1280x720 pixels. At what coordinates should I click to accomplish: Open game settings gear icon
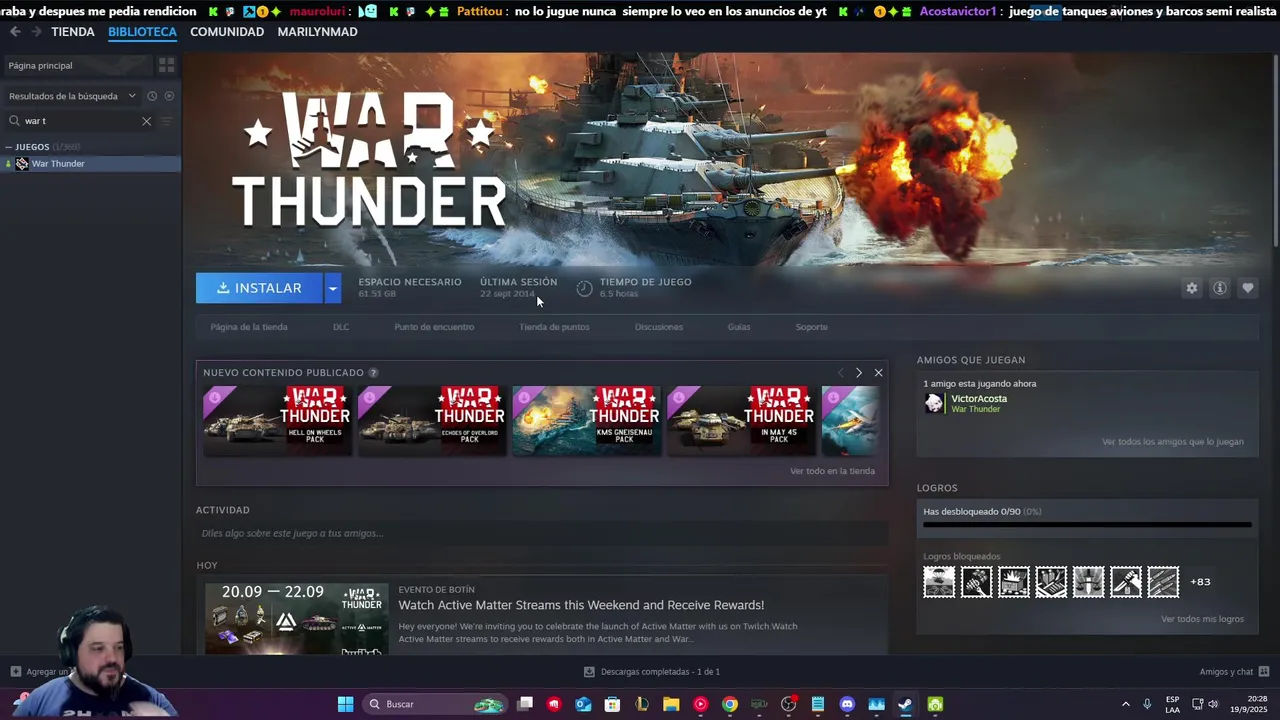(x=1192, y=288)
